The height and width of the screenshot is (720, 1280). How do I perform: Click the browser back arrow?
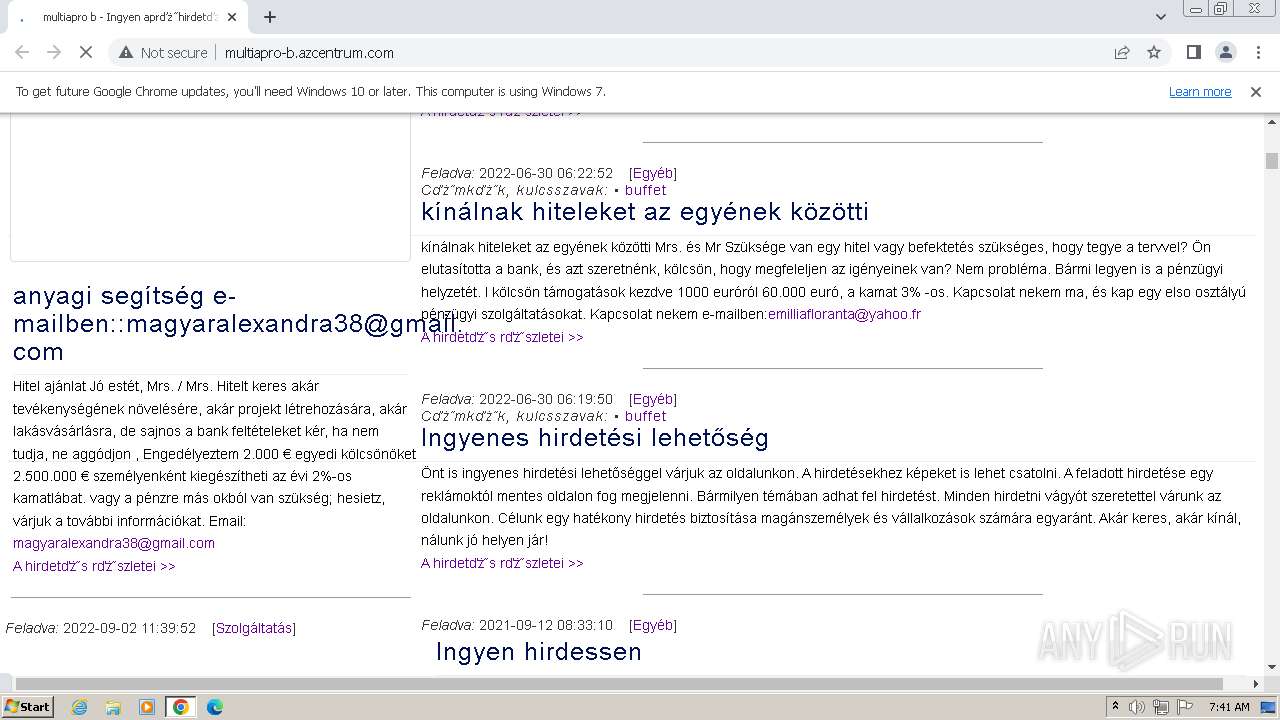22,53
